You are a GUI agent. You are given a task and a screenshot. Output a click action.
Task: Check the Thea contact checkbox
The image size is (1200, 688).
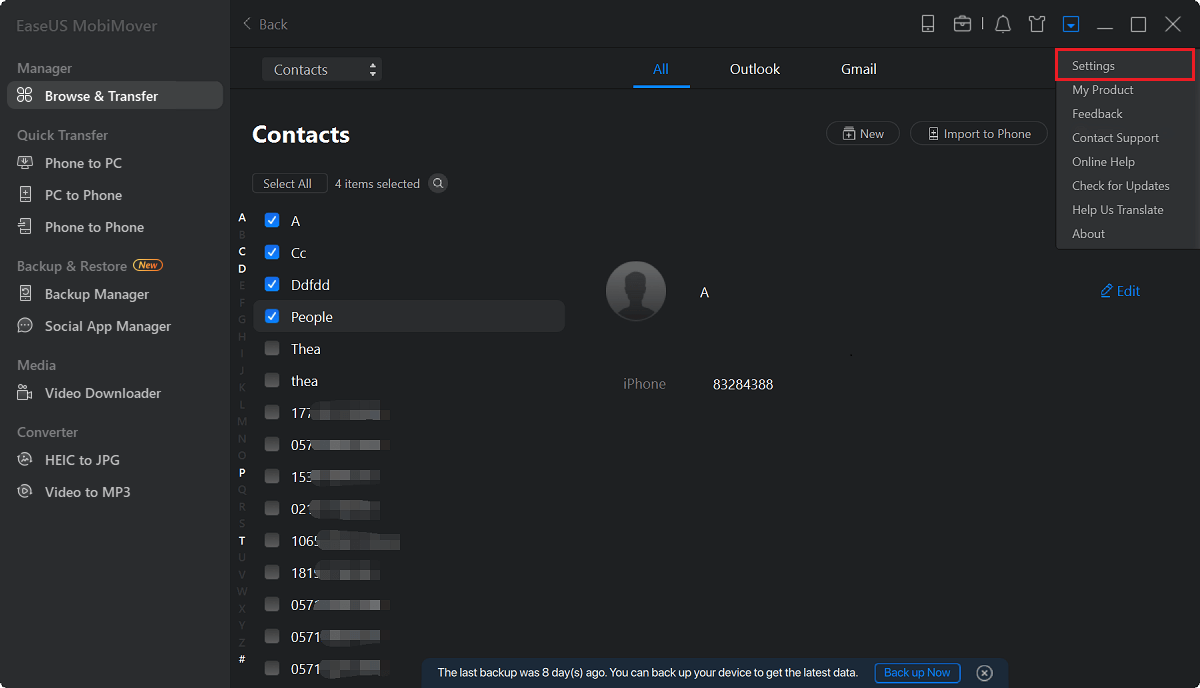click(272, 349)
